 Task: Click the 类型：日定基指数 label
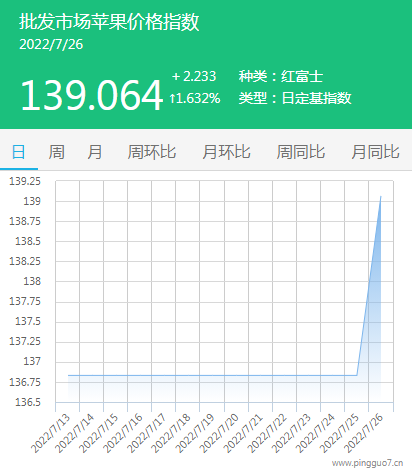point(295,98)
